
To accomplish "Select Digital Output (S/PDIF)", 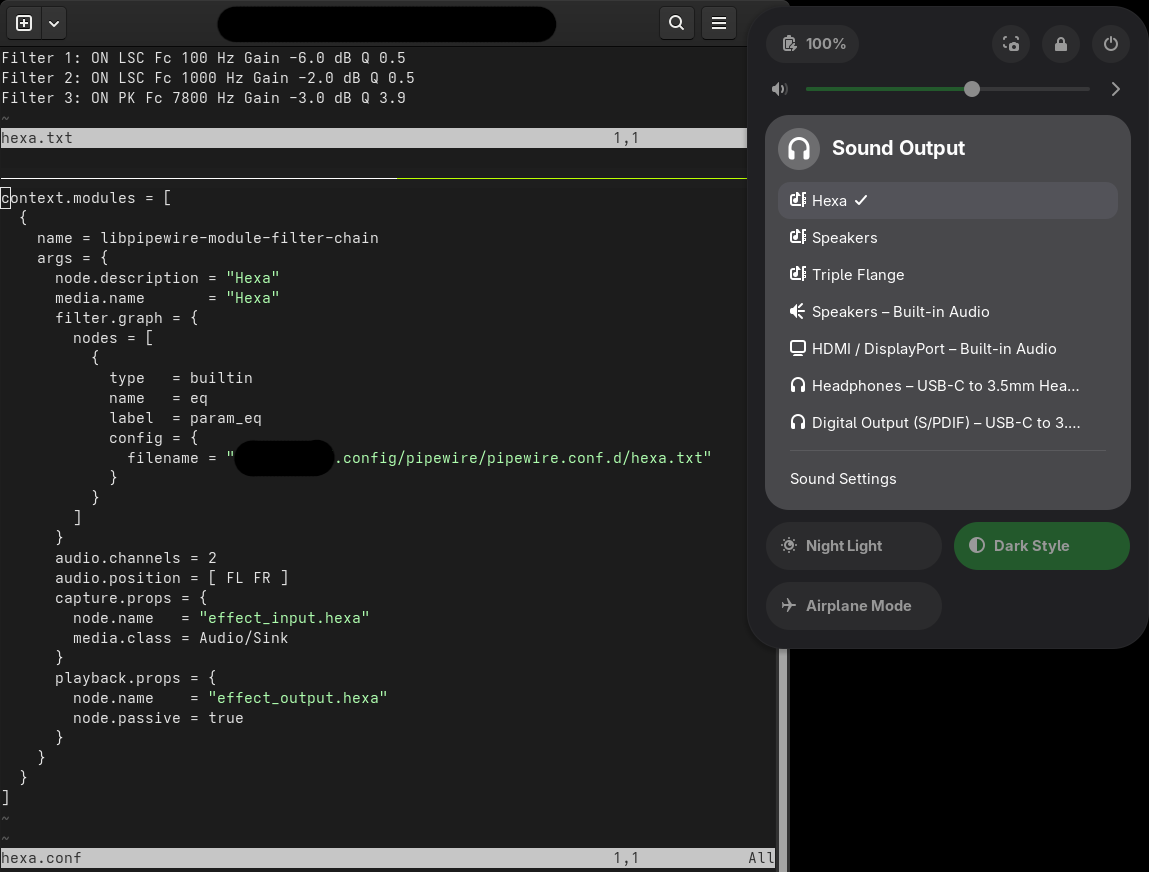I will click(947, 423).
